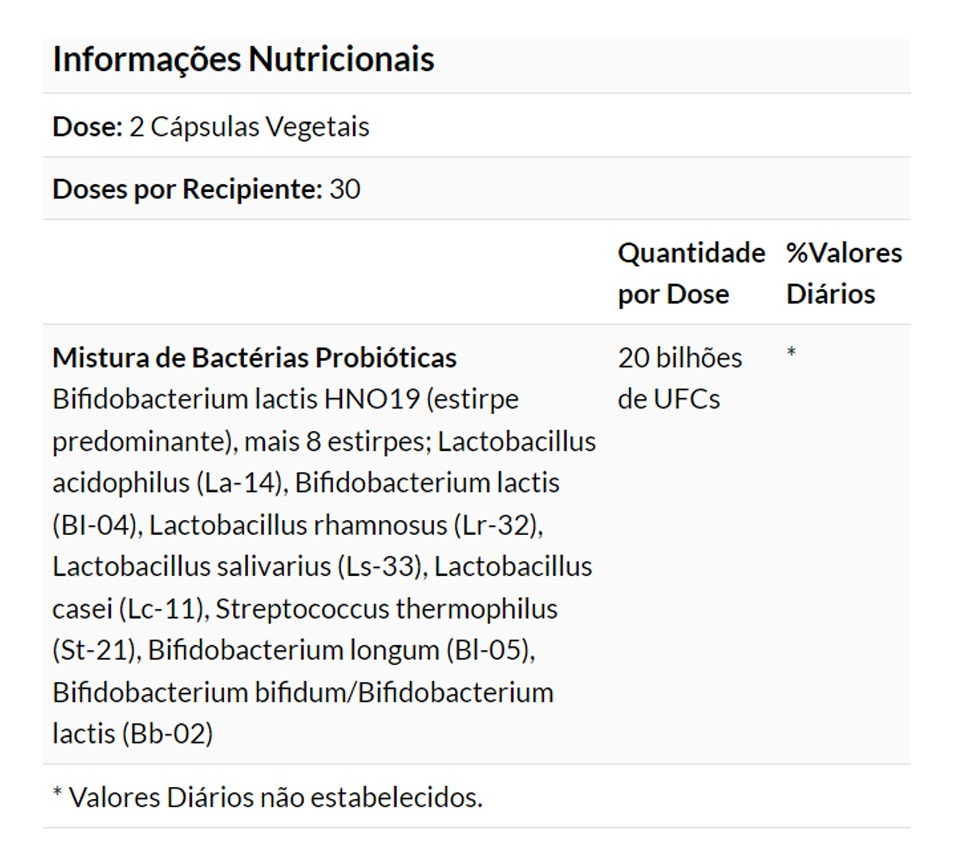Select the 20 bilhões de UFCs amount
Viewport: 954px width, 868px height.
(x=680, y=378)
